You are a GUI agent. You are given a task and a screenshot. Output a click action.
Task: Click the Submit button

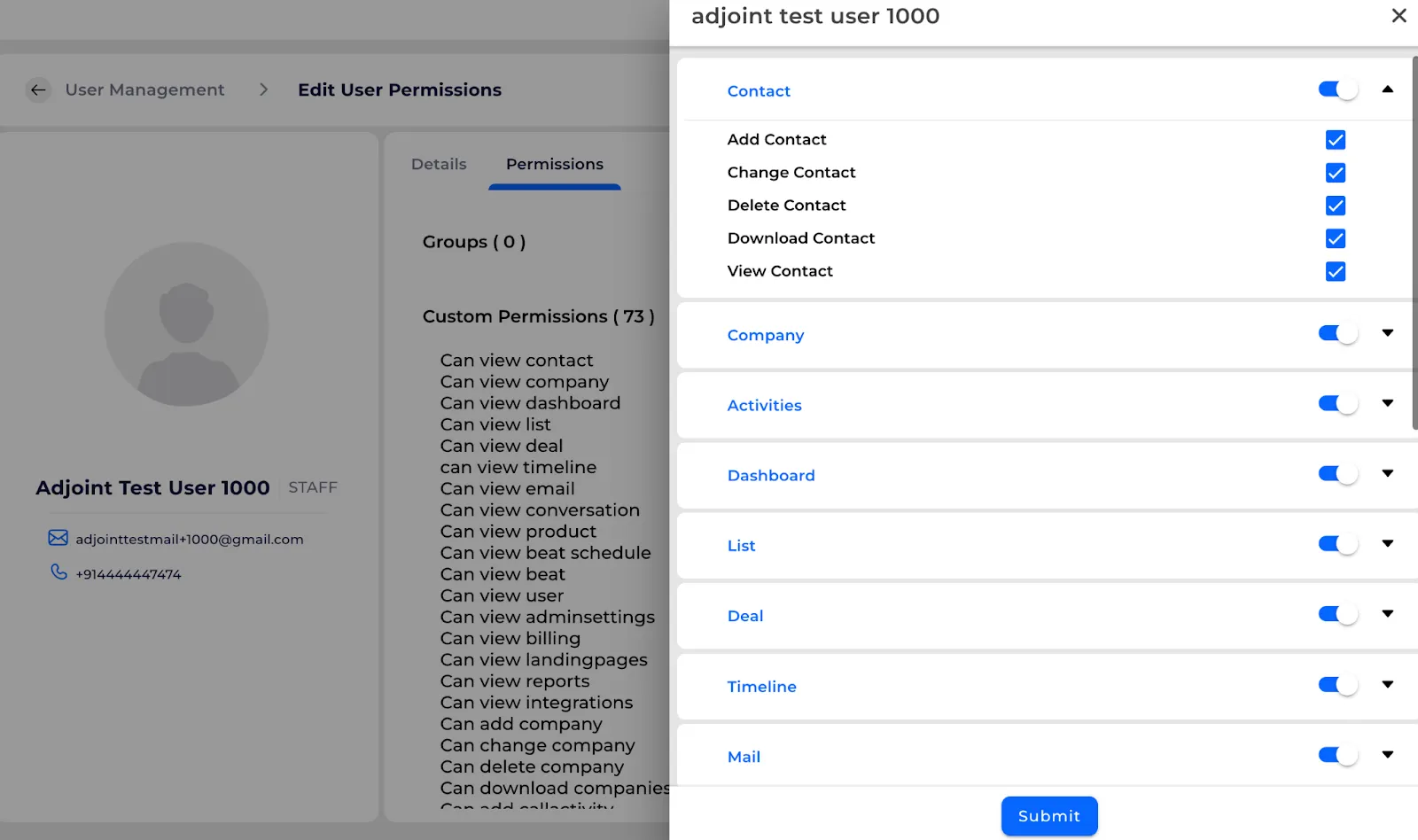coord(1049,816)
